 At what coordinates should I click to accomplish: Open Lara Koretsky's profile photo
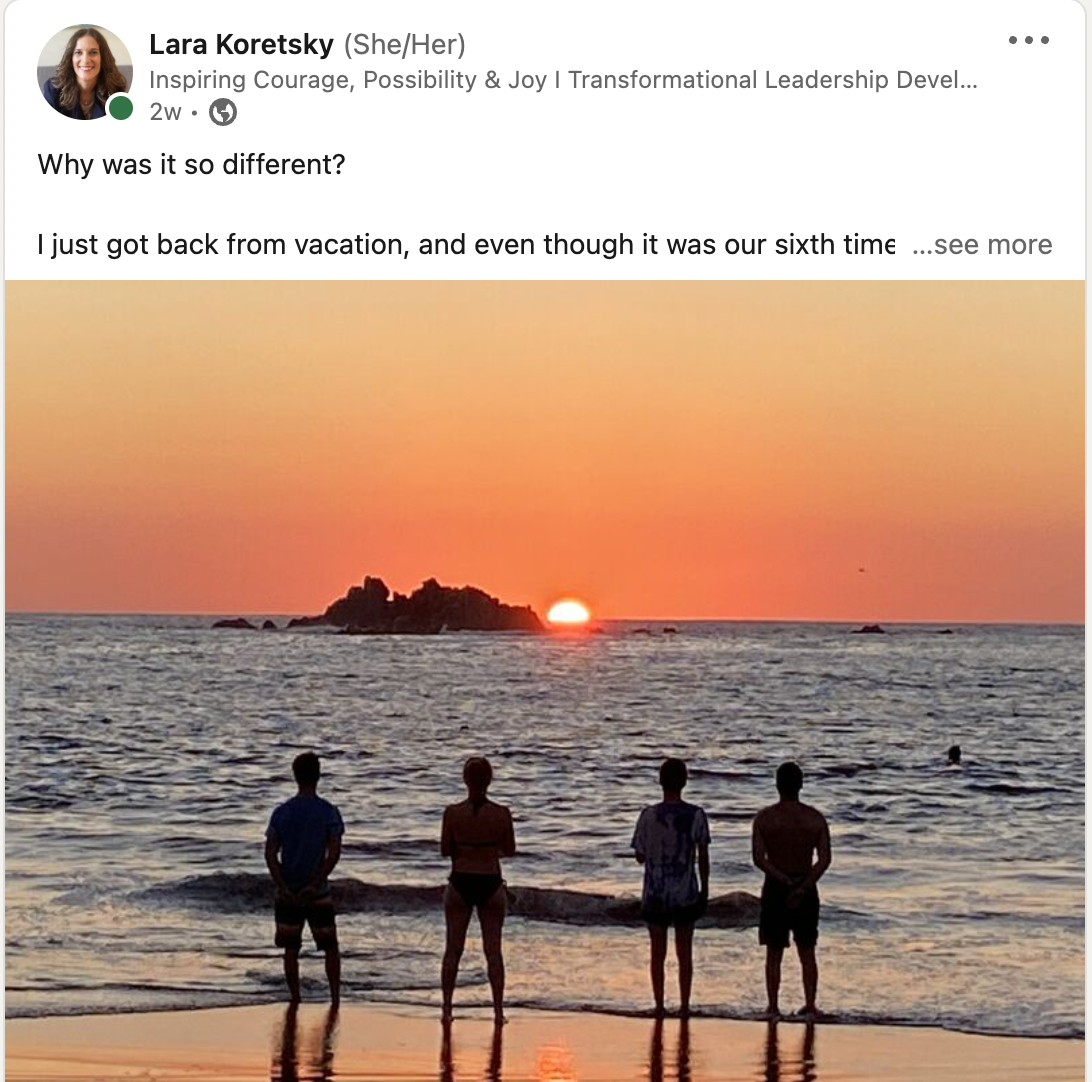pos(85,72)
